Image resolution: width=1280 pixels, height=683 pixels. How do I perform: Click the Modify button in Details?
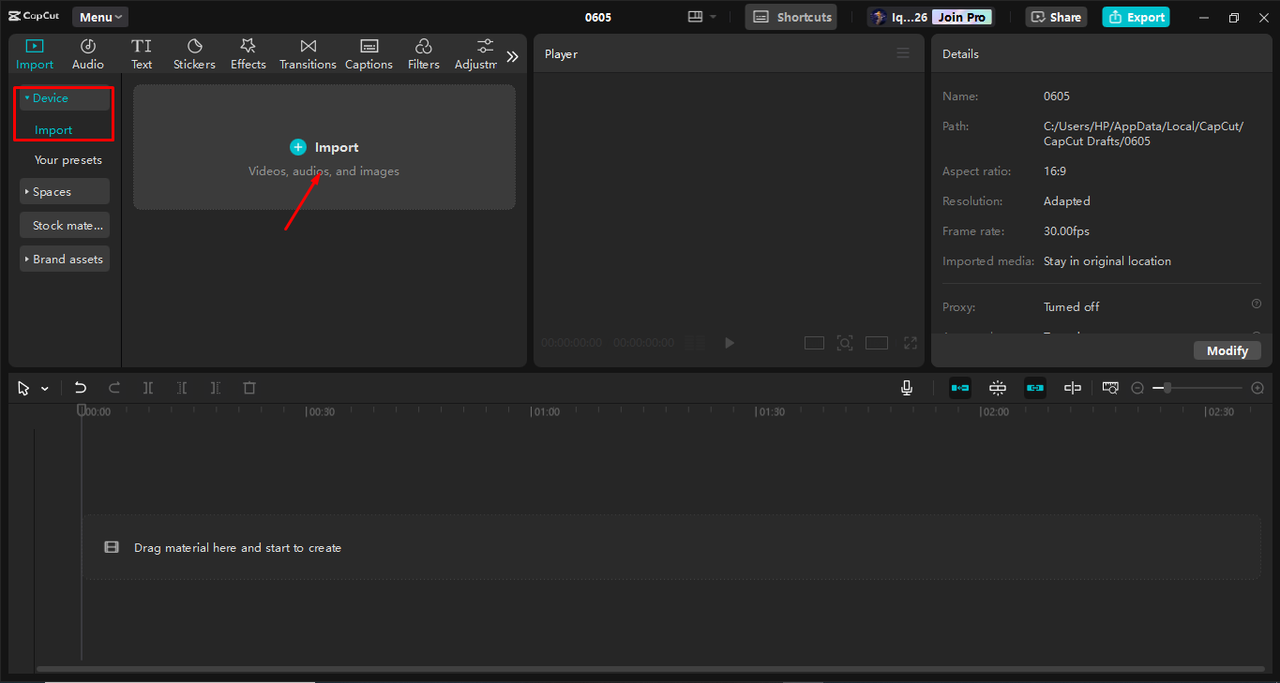(1227, 351)
